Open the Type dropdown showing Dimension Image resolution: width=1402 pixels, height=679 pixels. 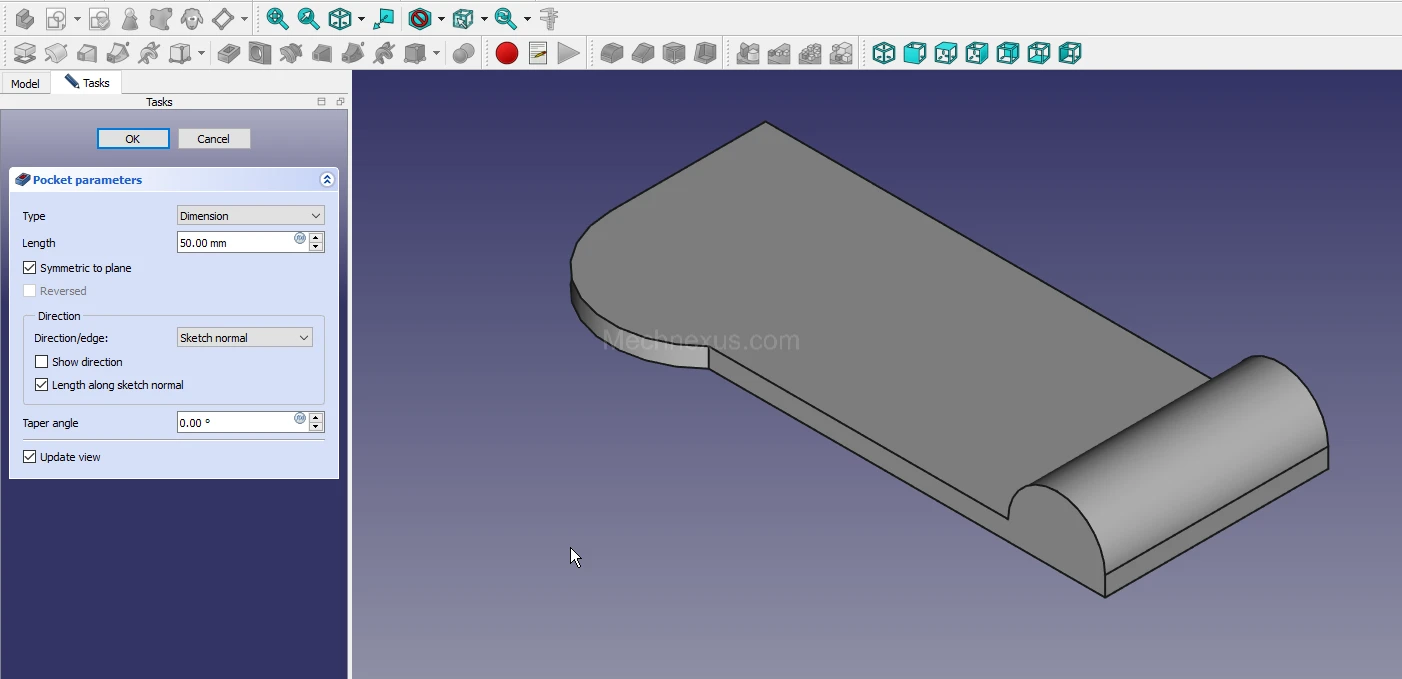pos(250,216)
